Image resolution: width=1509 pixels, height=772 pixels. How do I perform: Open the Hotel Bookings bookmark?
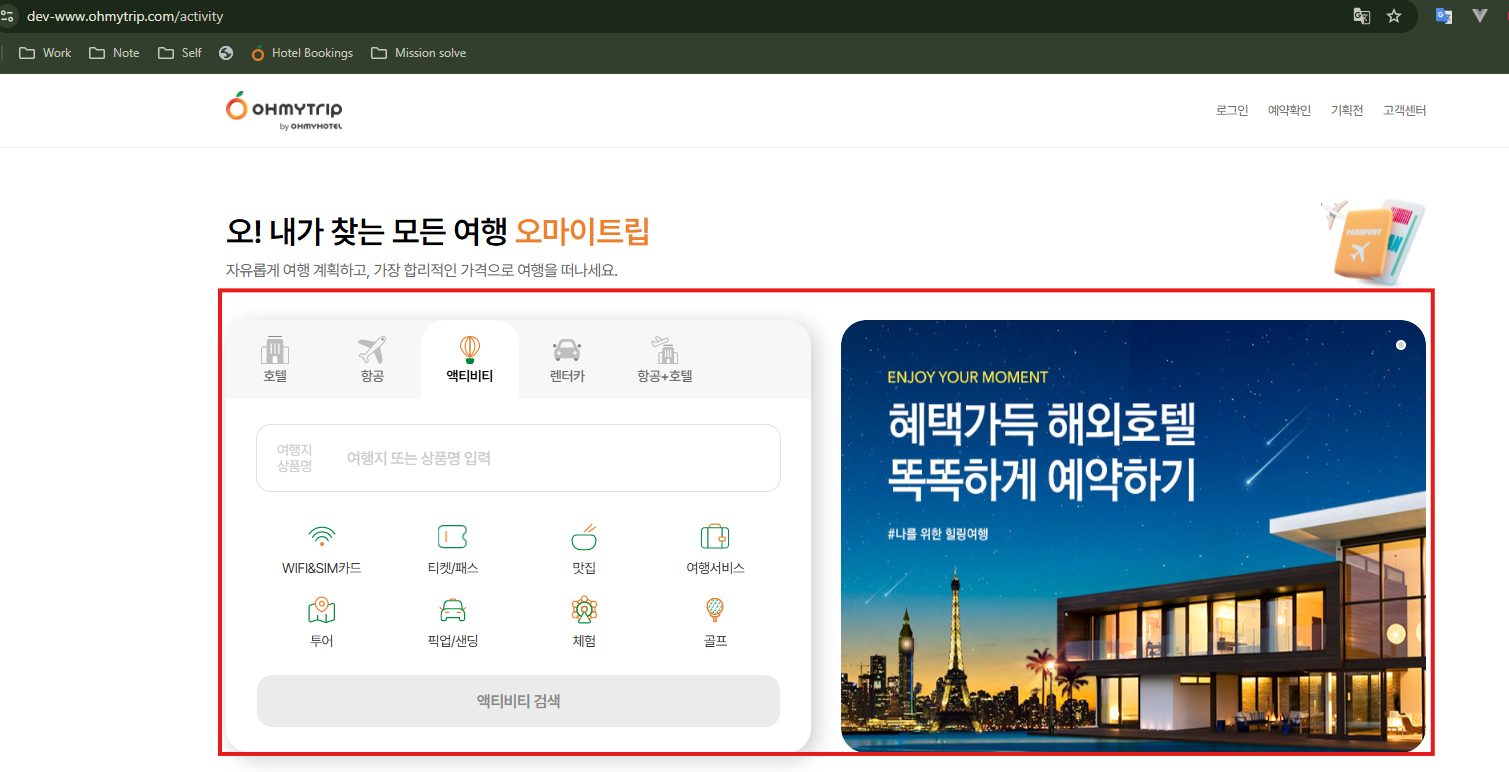point(301,53)
